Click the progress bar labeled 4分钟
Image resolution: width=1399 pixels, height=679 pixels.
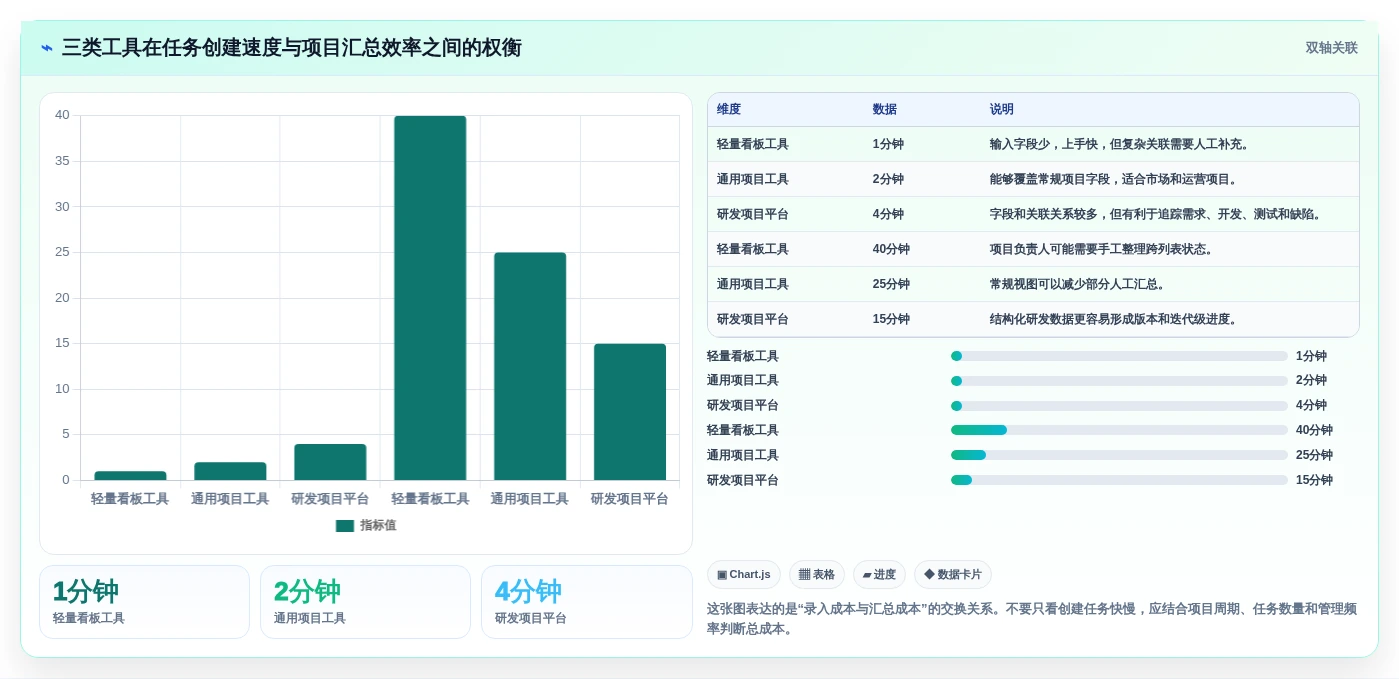click(1119, 406)
